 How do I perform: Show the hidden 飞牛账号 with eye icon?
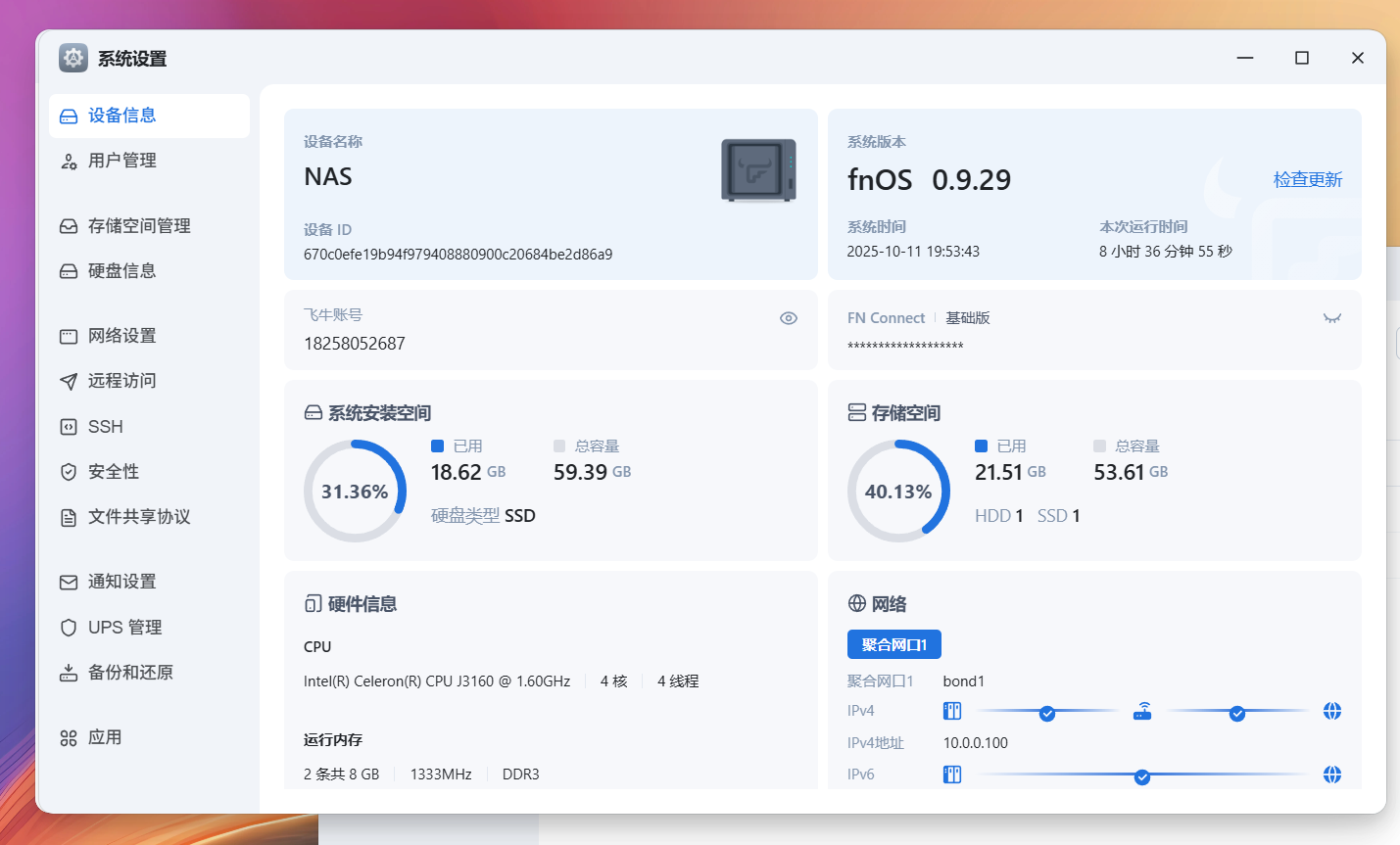click(x=788, y=318)
